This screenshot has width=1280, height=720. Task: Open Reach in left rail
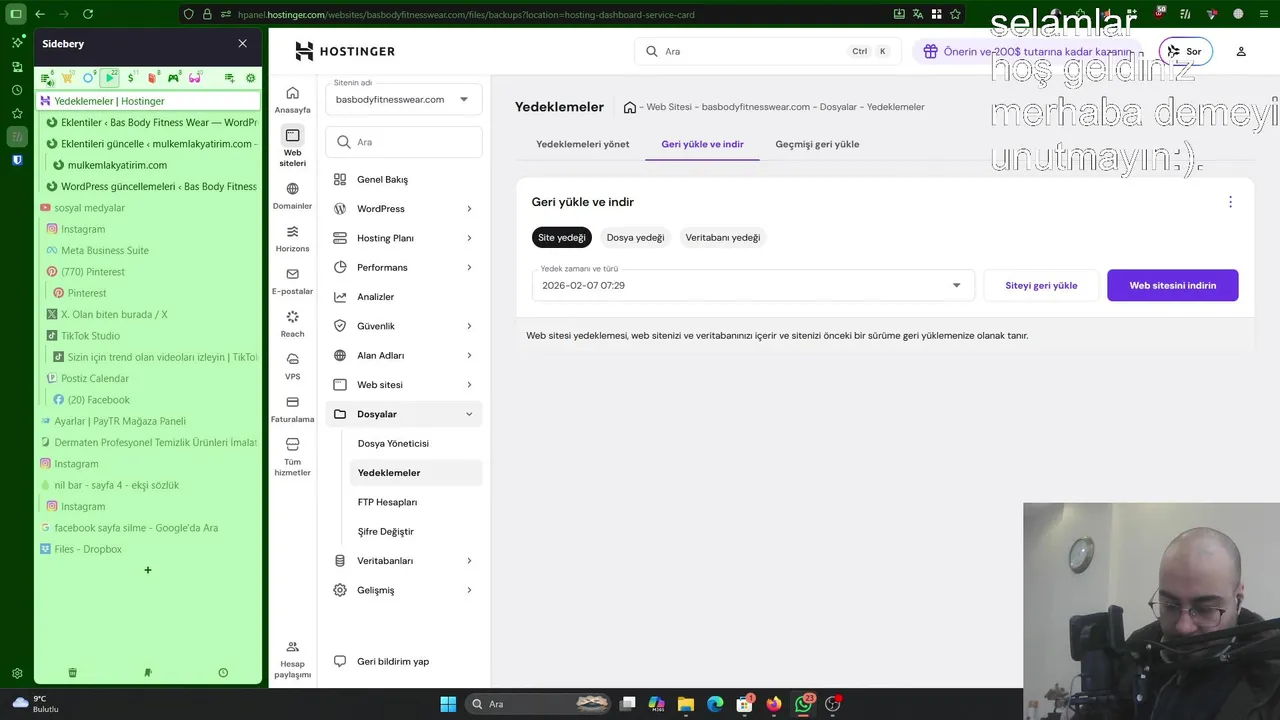(x=292, y=324)
